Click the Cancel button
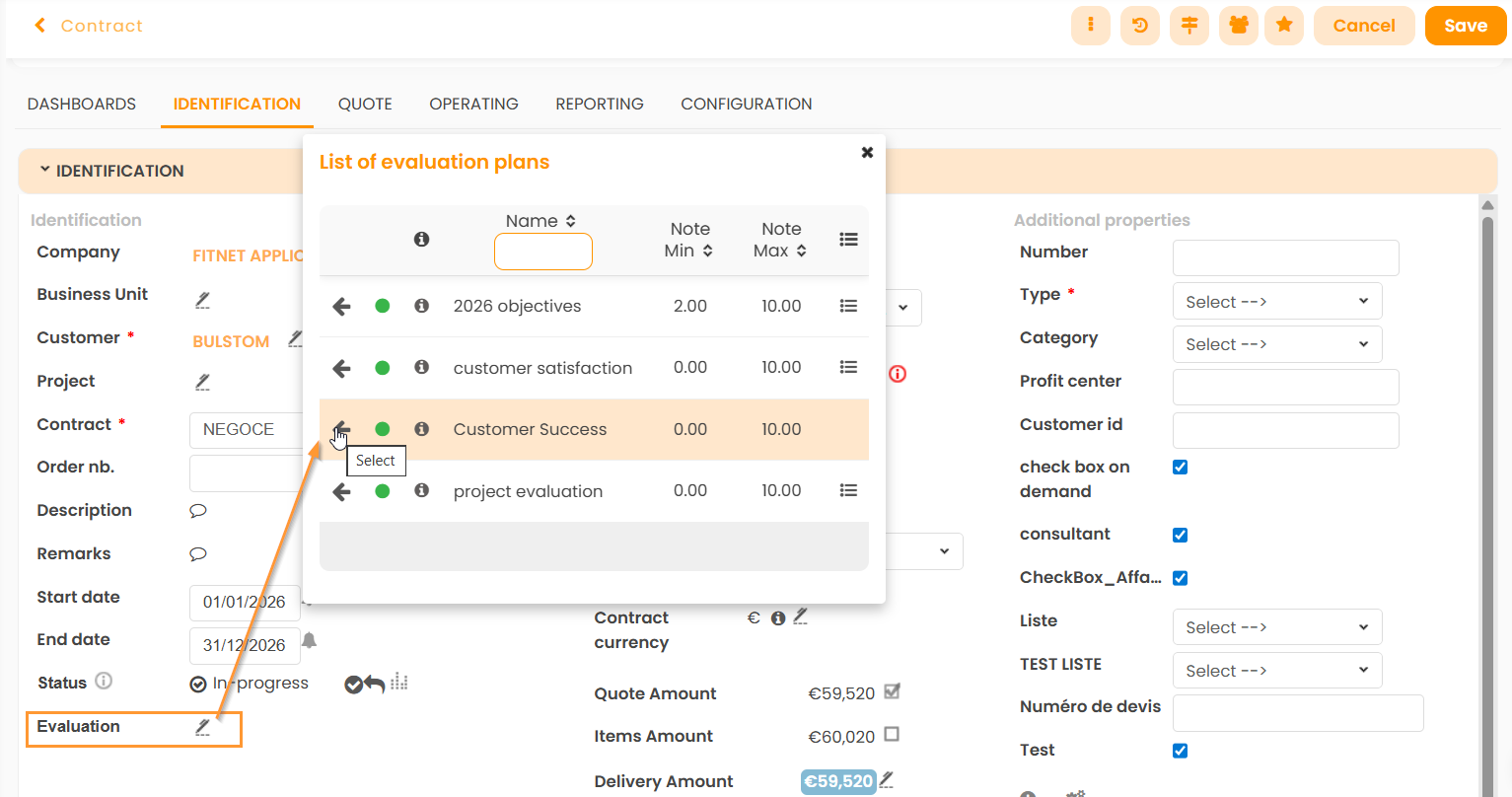Image resolution: width=1512 pixels, height=797 pixels. click(x=1363, y=26)
